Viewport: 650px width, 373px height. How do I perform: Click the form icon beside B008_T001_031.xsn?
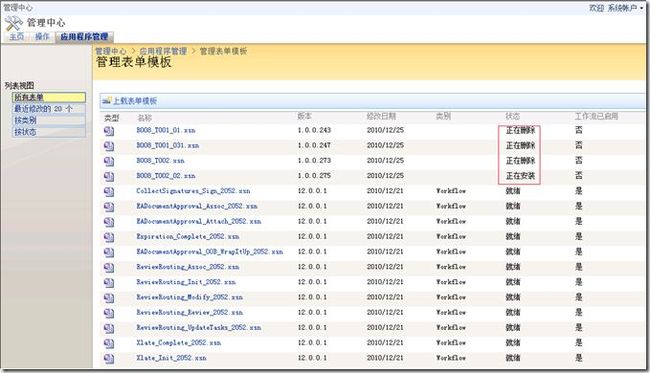(109, 146)
